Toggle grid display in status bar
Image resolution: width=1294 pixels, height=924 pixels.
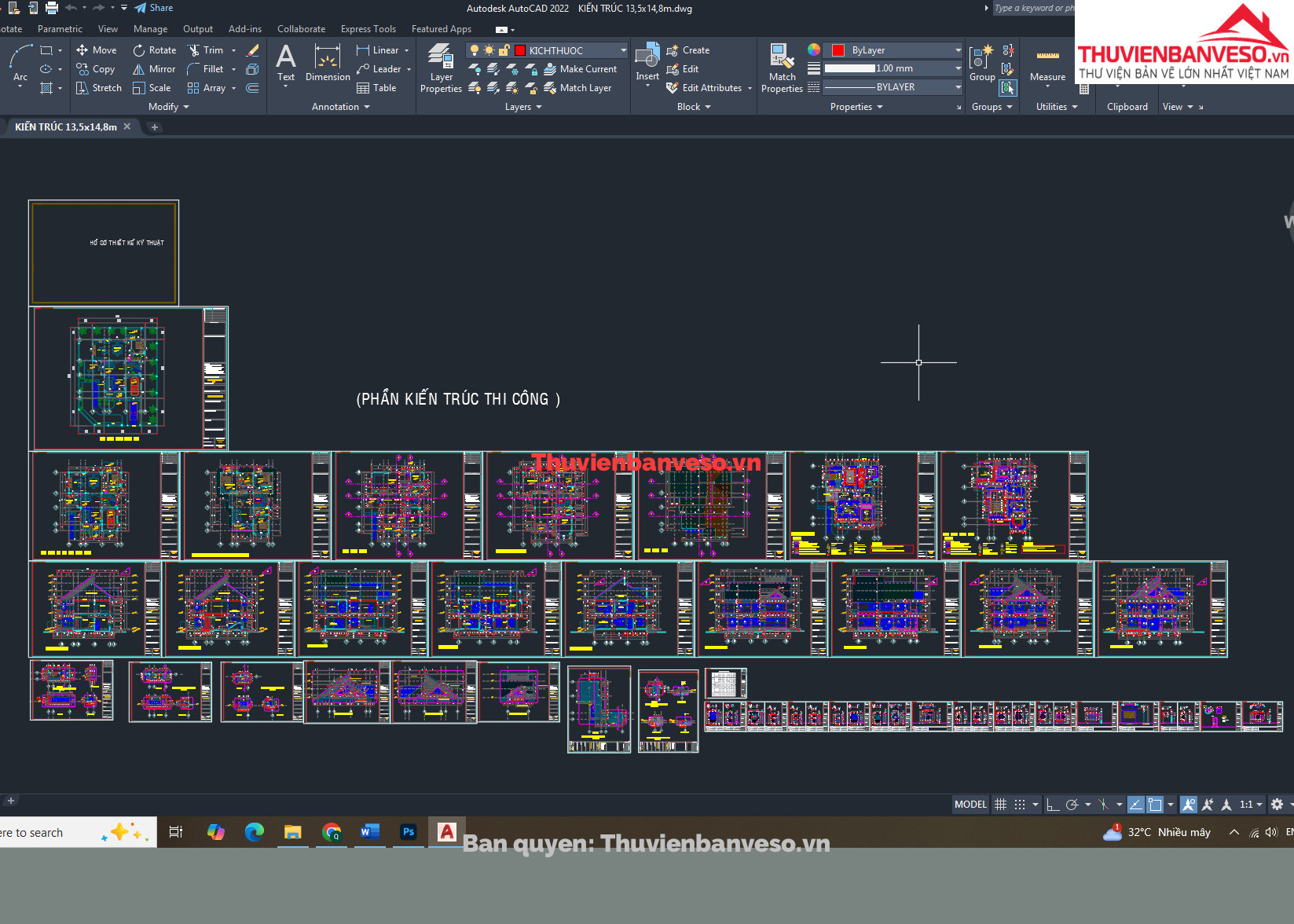(x=1000, y=805)
